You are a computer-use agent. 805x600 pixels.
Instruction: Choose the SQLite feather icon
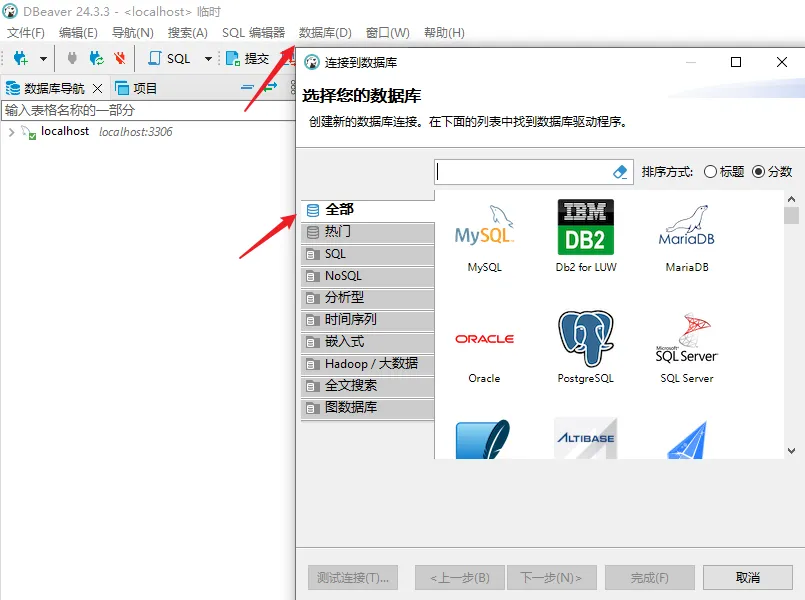click(483, 439)
